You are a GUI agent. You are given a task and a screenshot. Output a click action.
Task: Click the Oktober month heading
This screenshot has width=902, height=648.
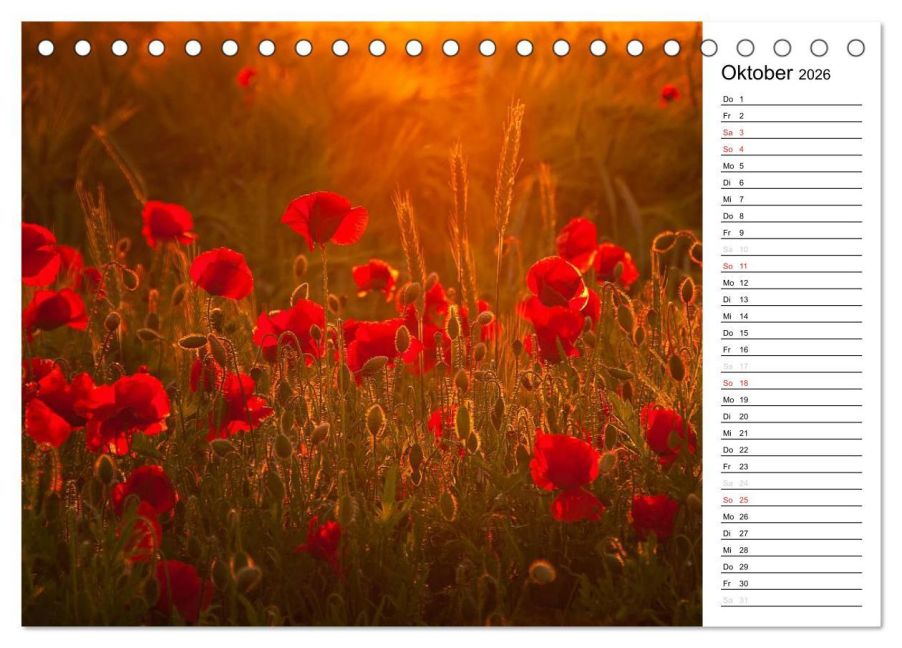coord(757,73)
